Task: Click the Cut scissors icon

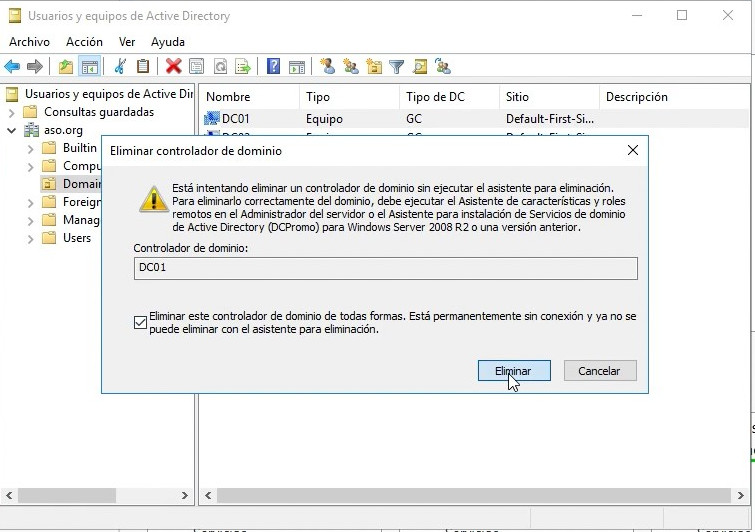Action: [x=120, y=67]
